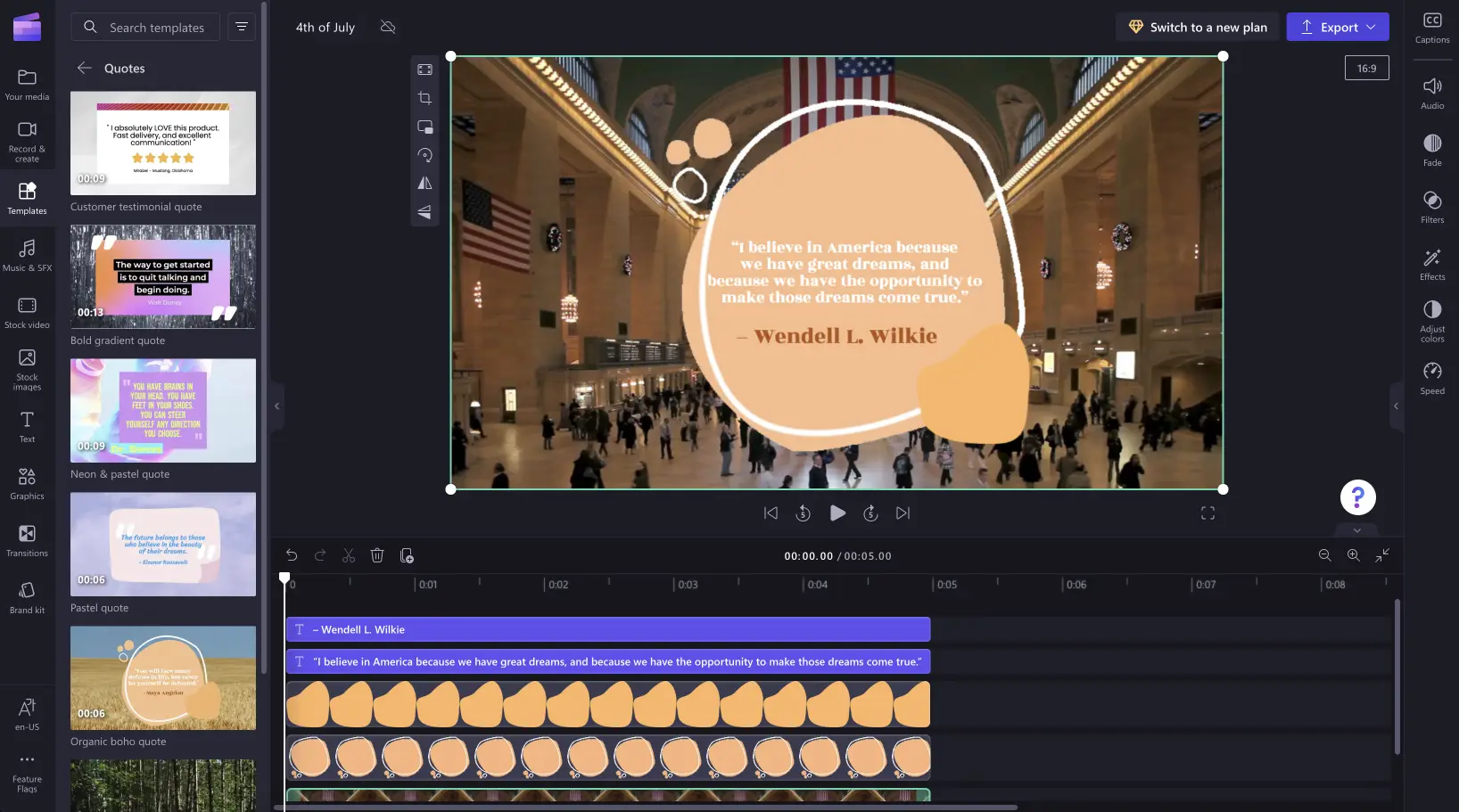Viewport: 1459px width, 812px height.
Task: Open the Audio properties tab
Action: (1432, 93)
